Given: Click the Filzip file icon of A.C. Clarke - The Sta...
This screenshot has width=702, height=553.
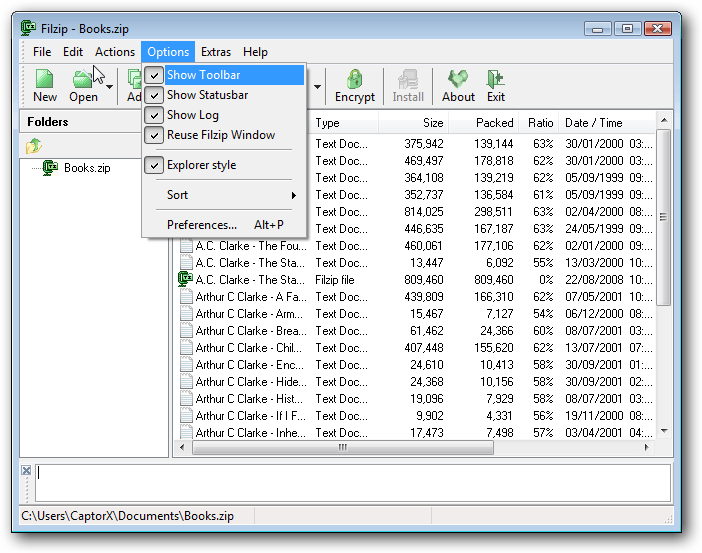Looking at the screenshot, I should (x=185, y=279).
